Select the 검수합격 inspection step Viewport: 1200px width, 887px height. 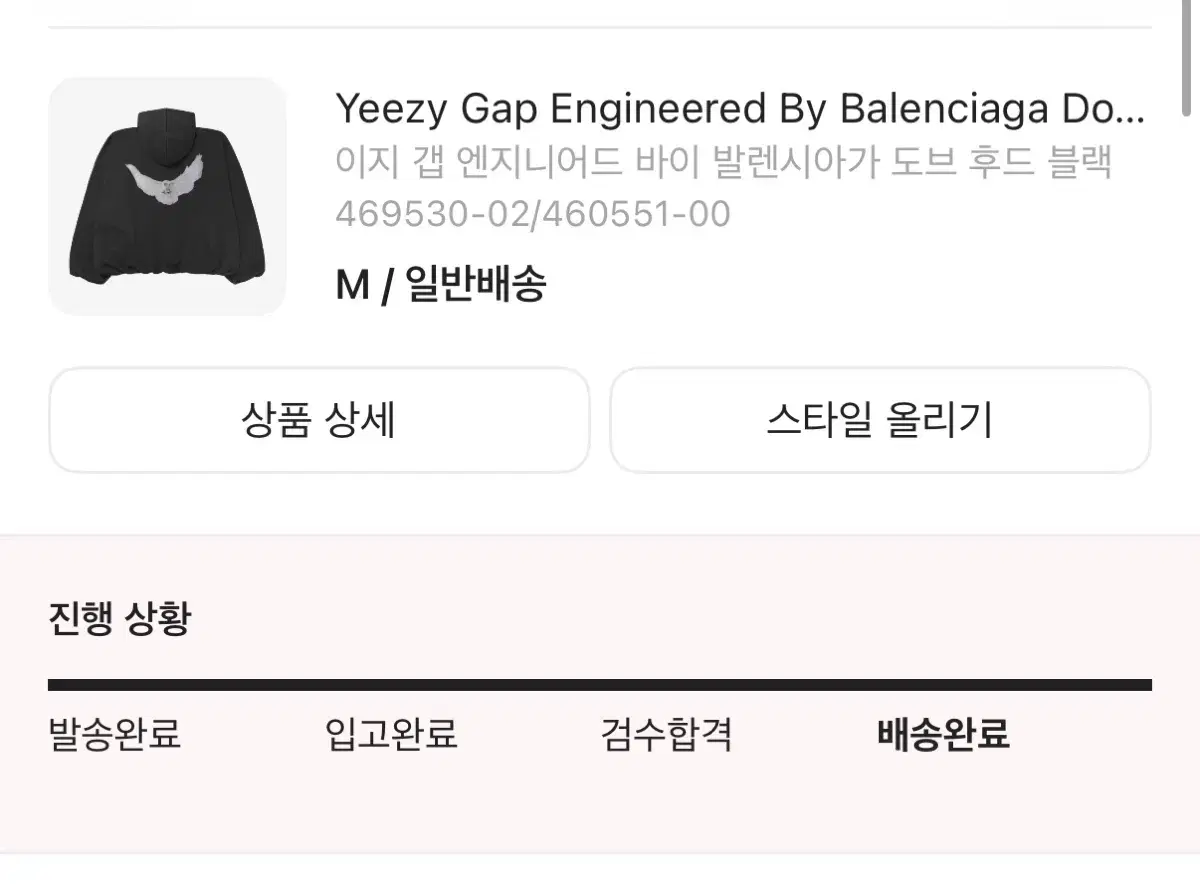click(x=667, y=735)
